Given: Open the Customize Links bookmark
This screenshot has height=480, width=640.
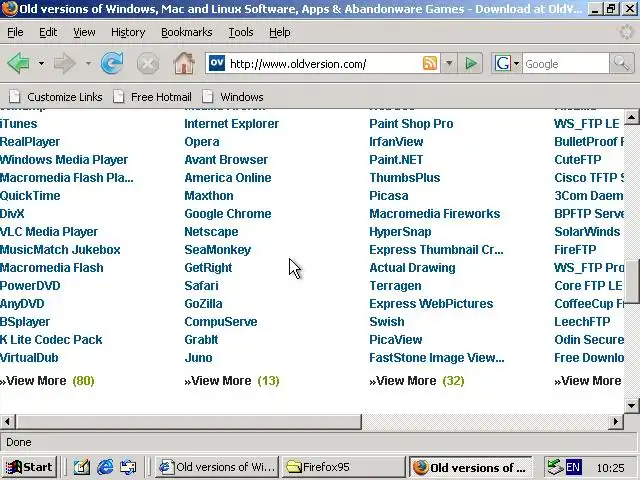Looking at the screenshot, I should pyautogui.click(x=56, y=97).
